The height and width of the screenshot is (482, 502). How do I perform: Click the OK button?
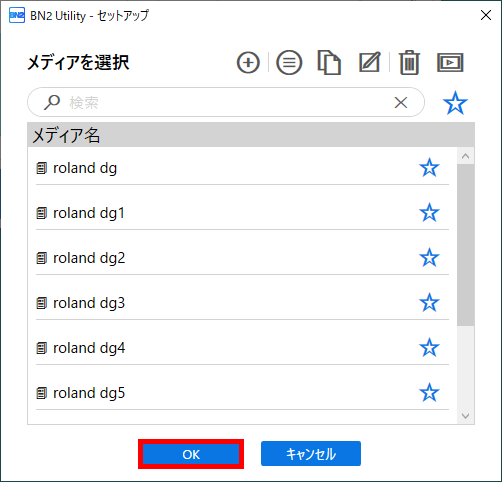point(191,454)
